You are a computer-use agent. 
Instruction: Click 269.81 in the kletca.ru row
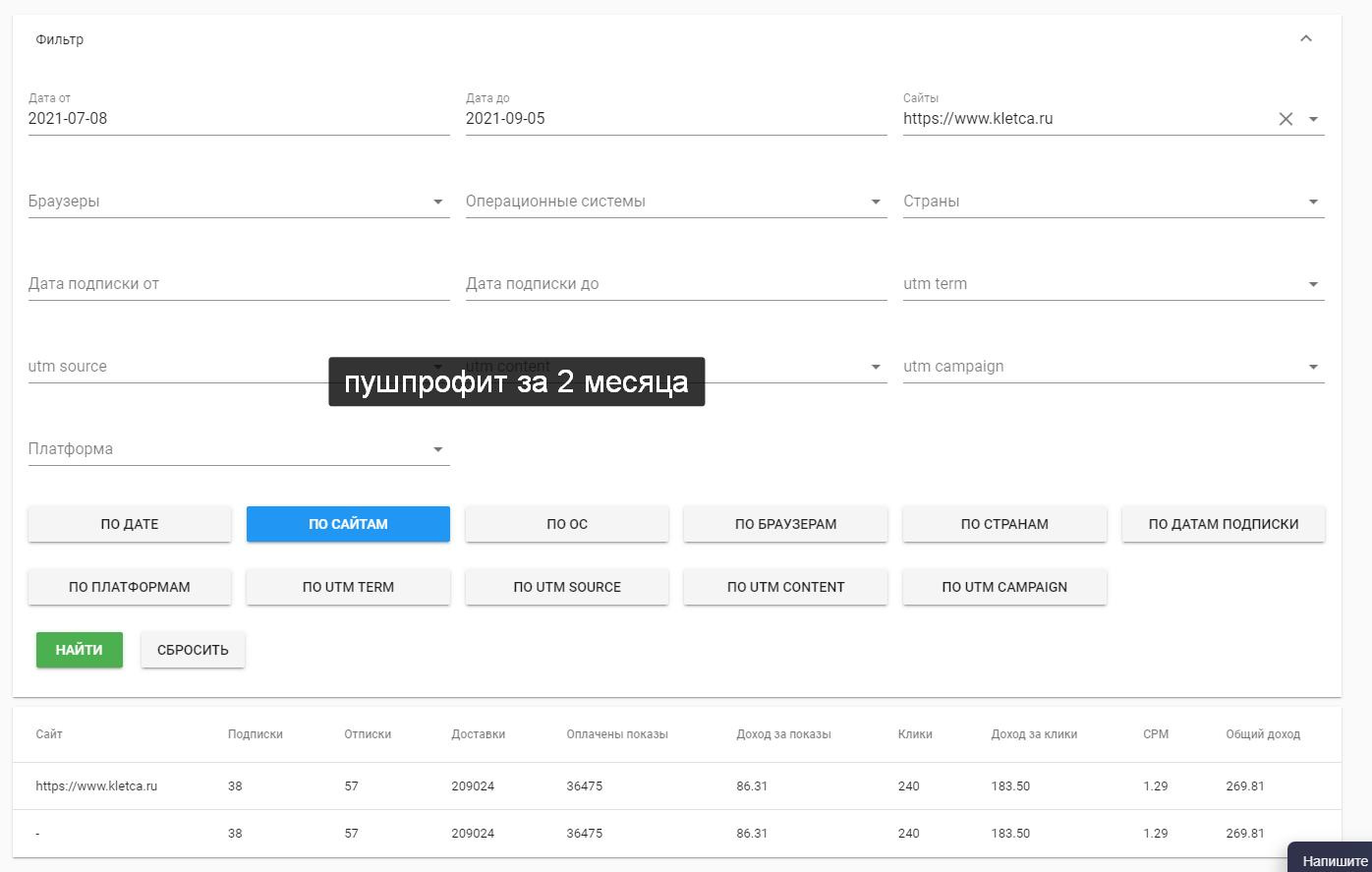coord(1245,786)
